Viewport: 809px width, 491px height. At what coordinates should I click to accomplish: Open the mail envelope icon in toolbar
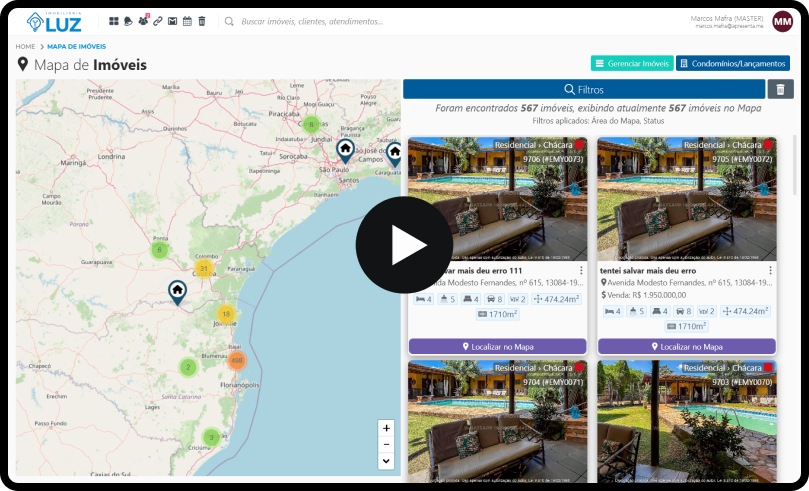click(x=172, y=21)
